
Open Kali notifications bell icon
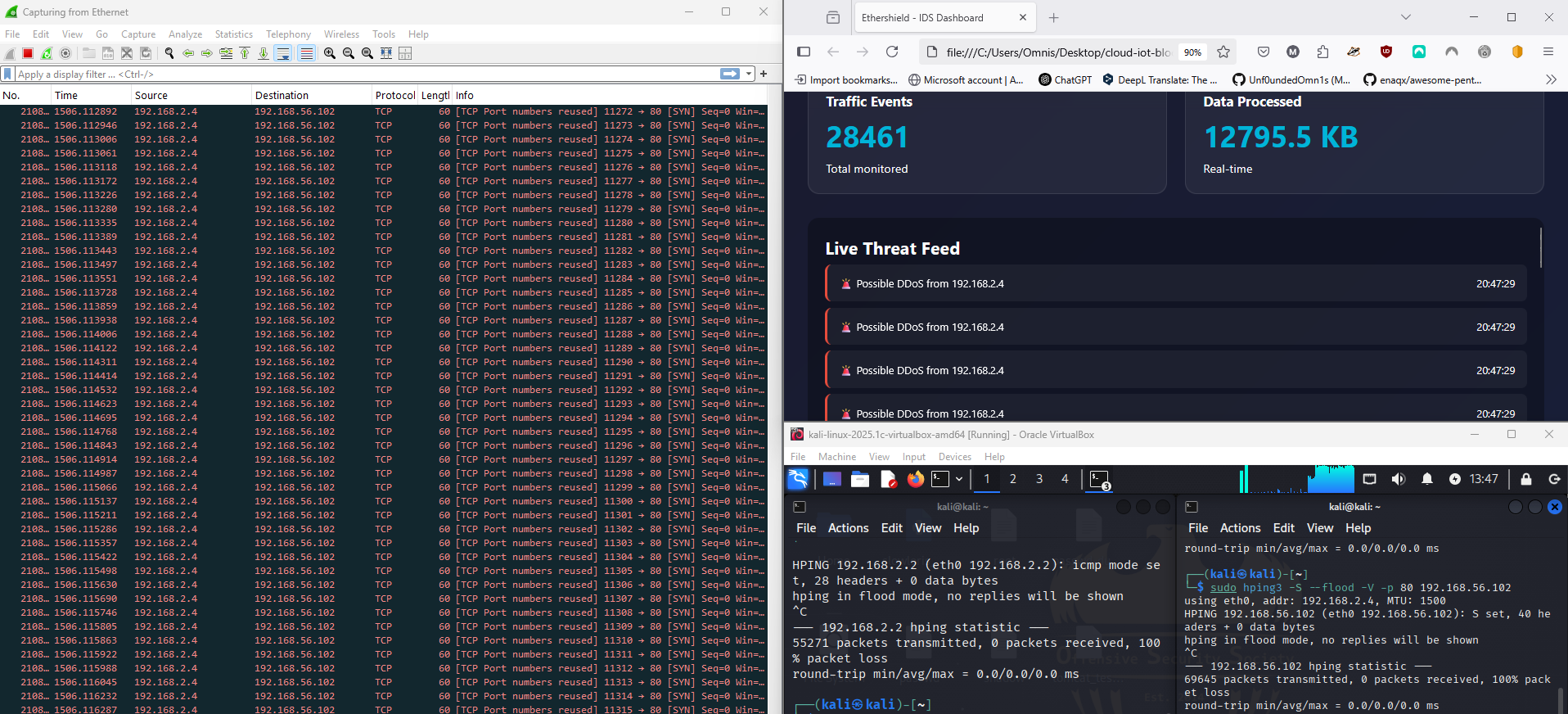click(x=1427, y=479)
